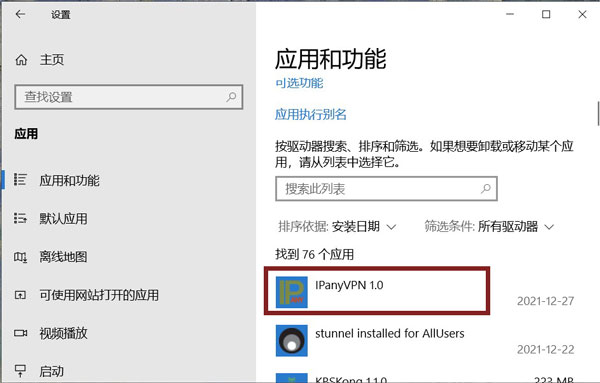Select stunnel installed for AllUsers entry
Viewport: 600px width, 383px height.
[x=425, y=341]
